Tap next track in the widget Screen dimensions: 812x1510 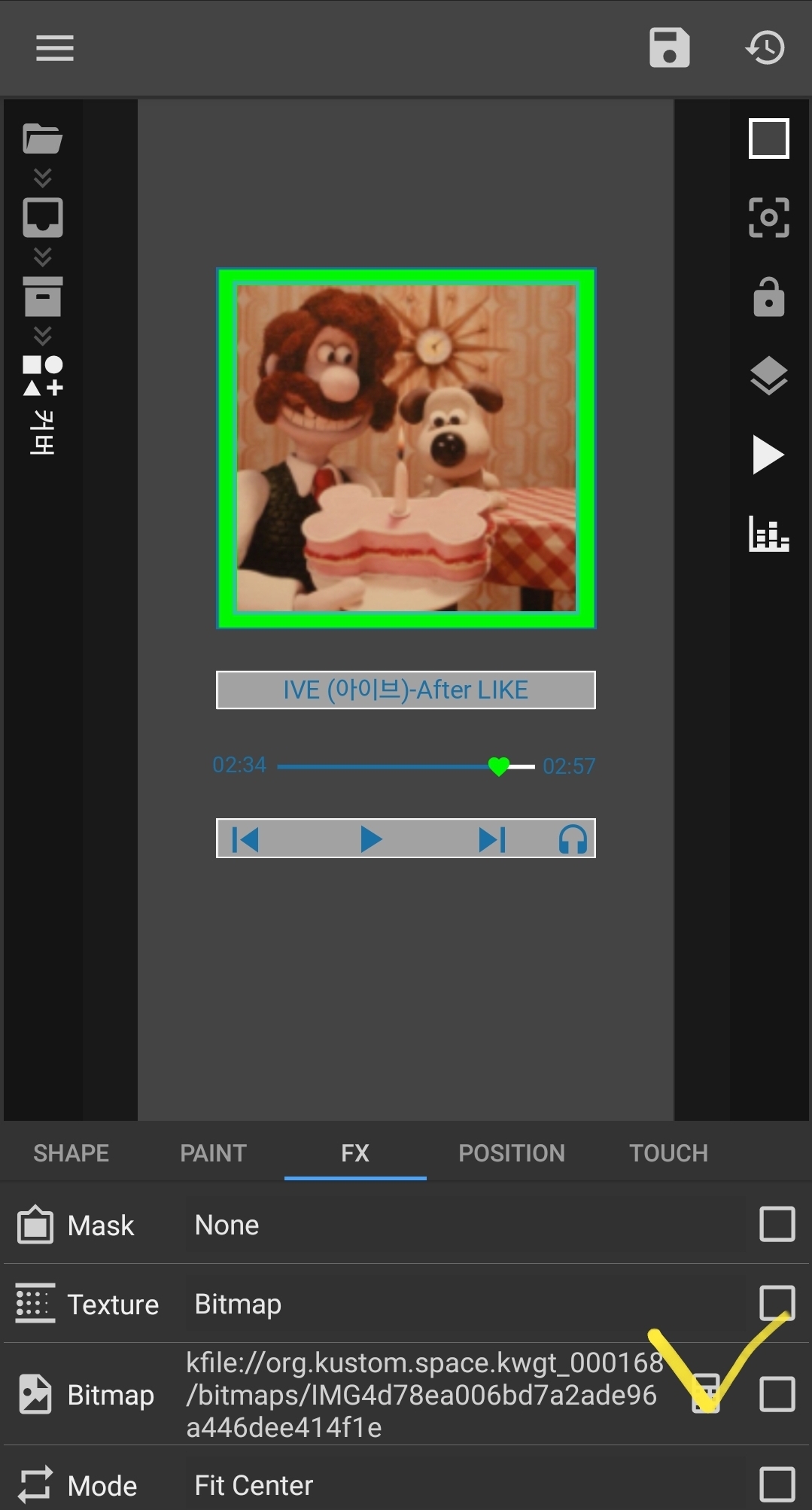492,839
